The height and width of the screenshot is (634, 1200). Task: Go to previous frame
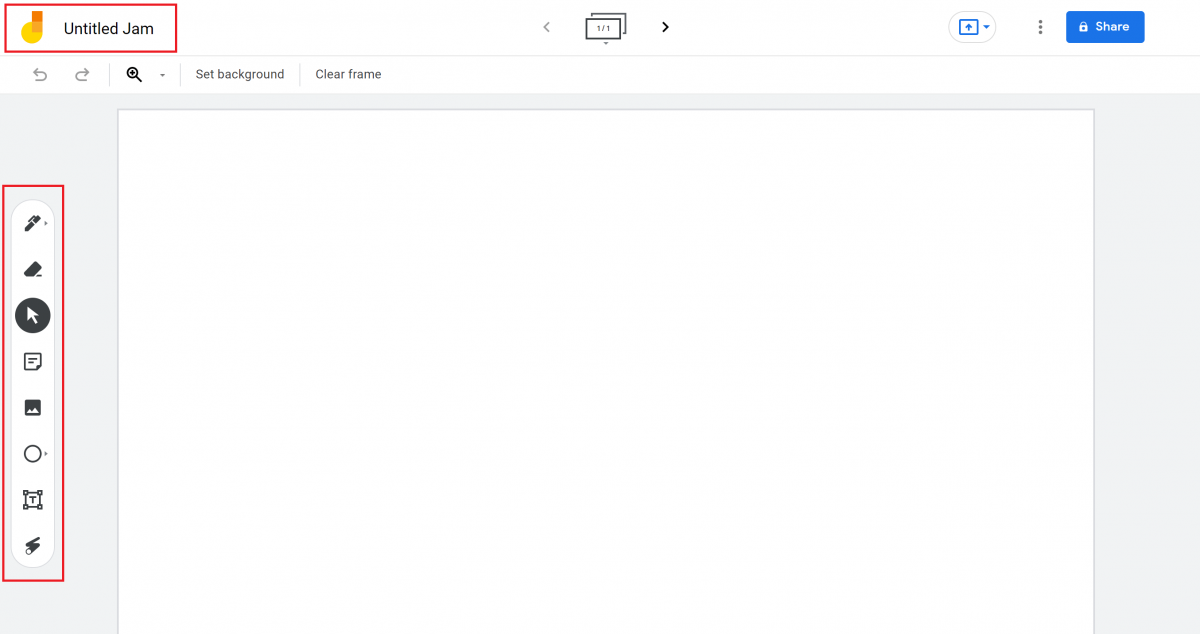point(546,27)
